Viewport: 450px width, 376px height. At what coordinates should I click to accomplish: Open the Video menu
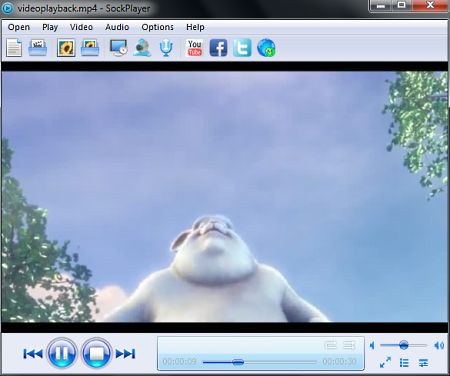(81, 27)
